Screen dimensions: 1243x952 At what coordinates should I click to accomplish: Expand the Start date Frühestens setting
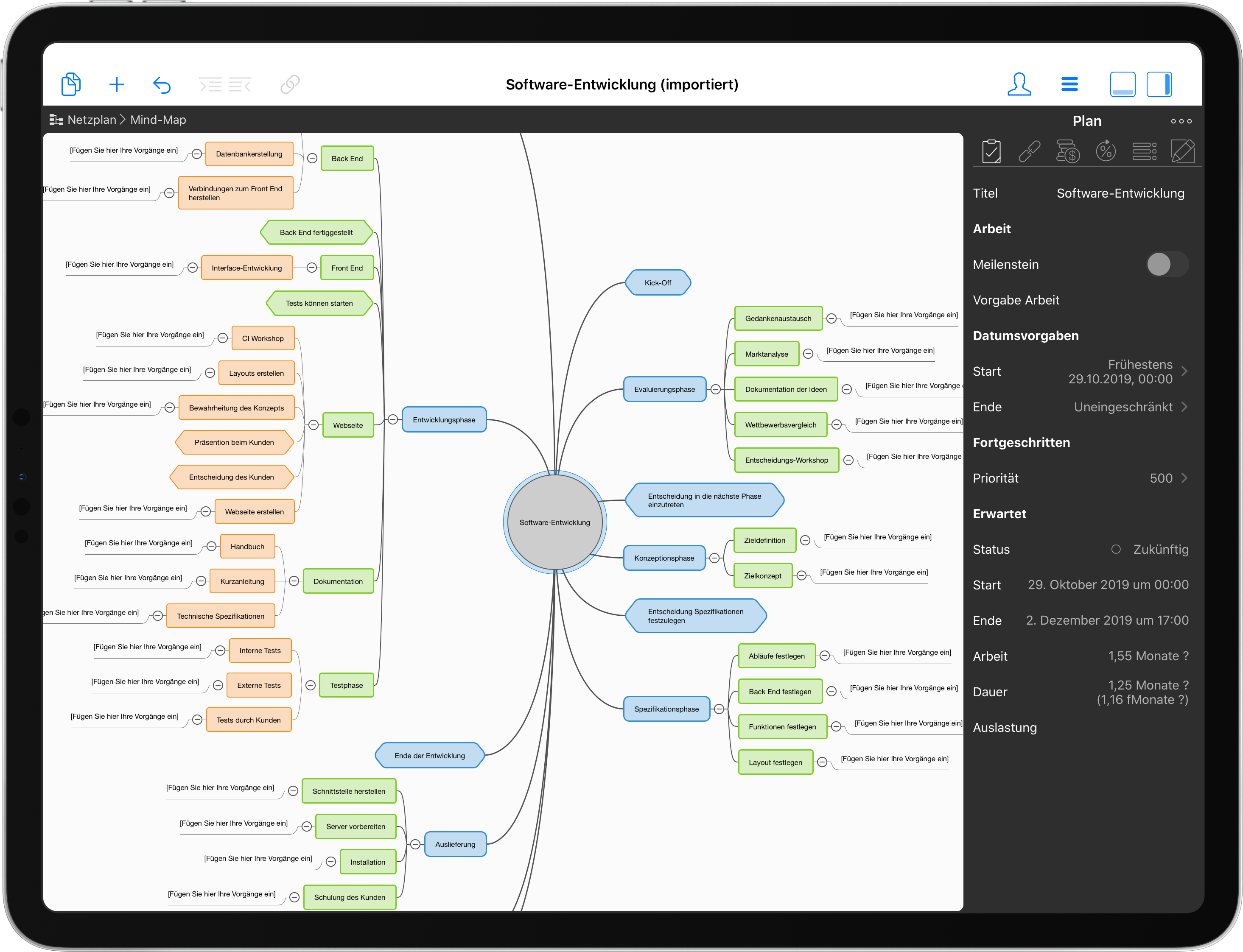pos(1184,371)
